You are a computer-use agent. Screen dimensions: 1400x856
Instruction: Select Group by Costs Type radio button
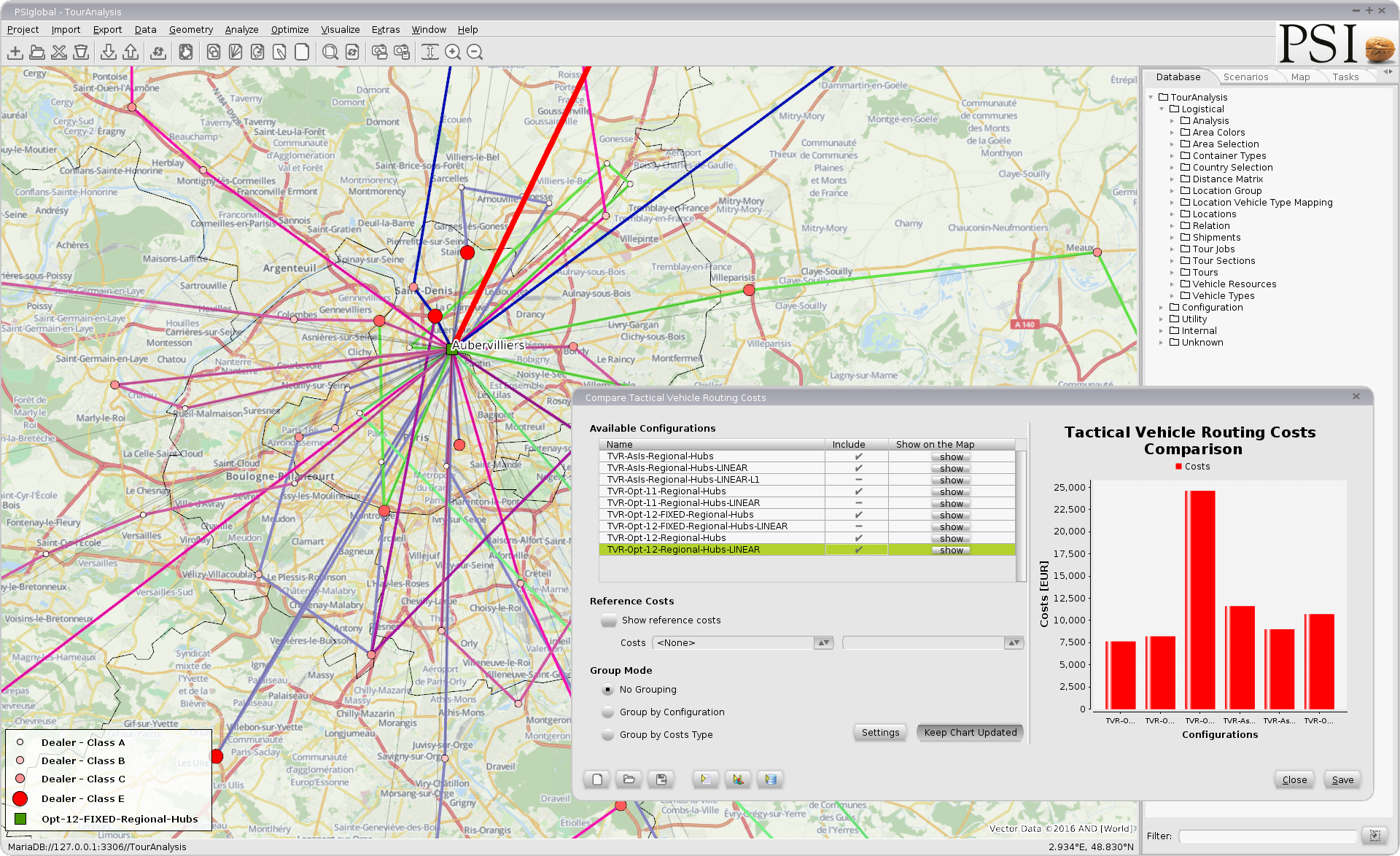click(608, 735)
